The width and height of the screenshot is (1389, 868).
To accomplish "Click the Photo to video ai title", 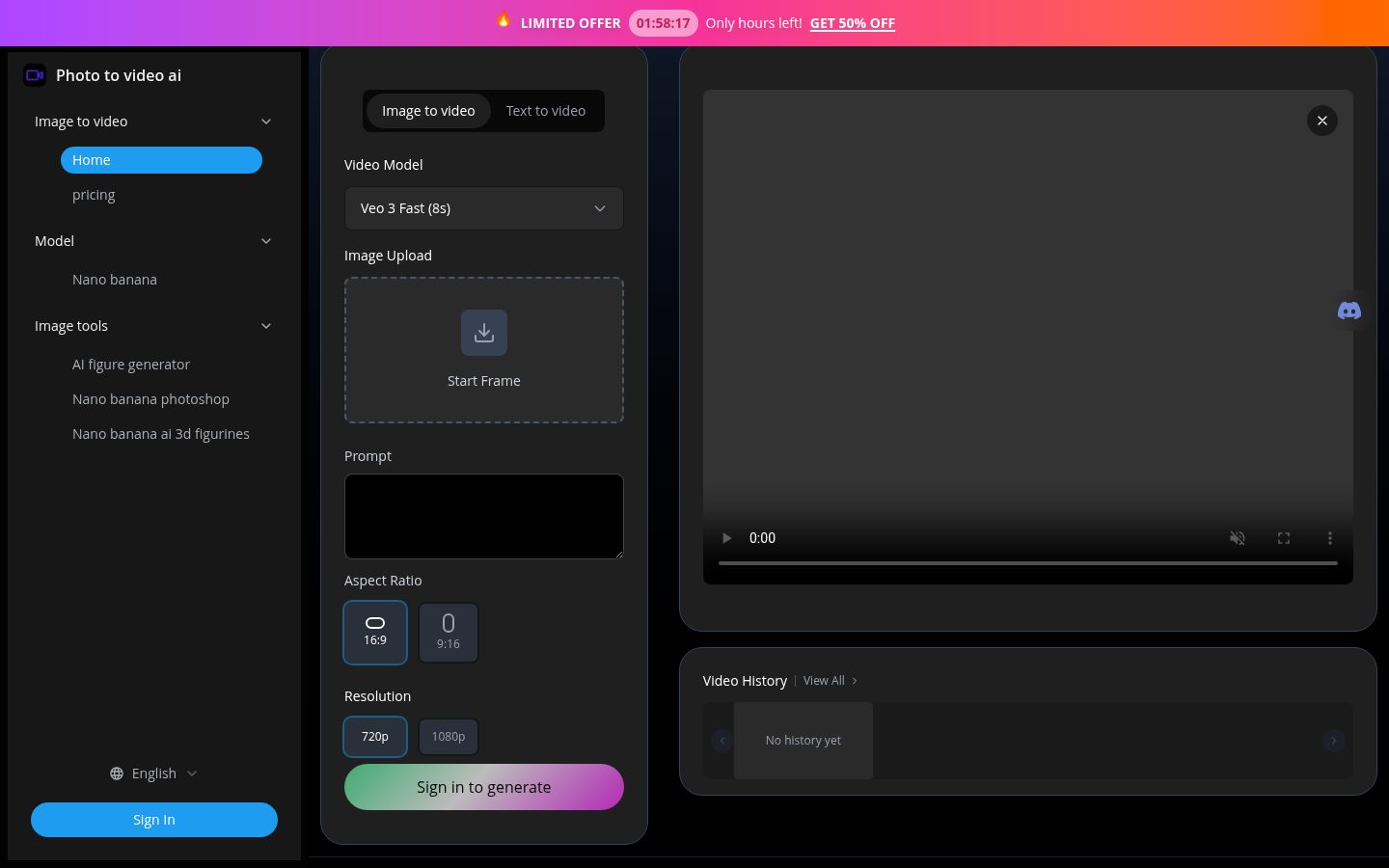I will [119, 75].
